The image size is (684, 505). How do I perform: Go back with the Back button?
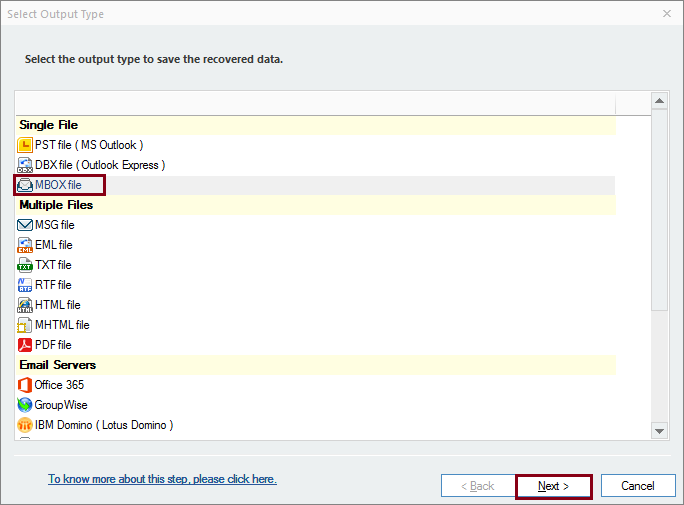[478, 486]
